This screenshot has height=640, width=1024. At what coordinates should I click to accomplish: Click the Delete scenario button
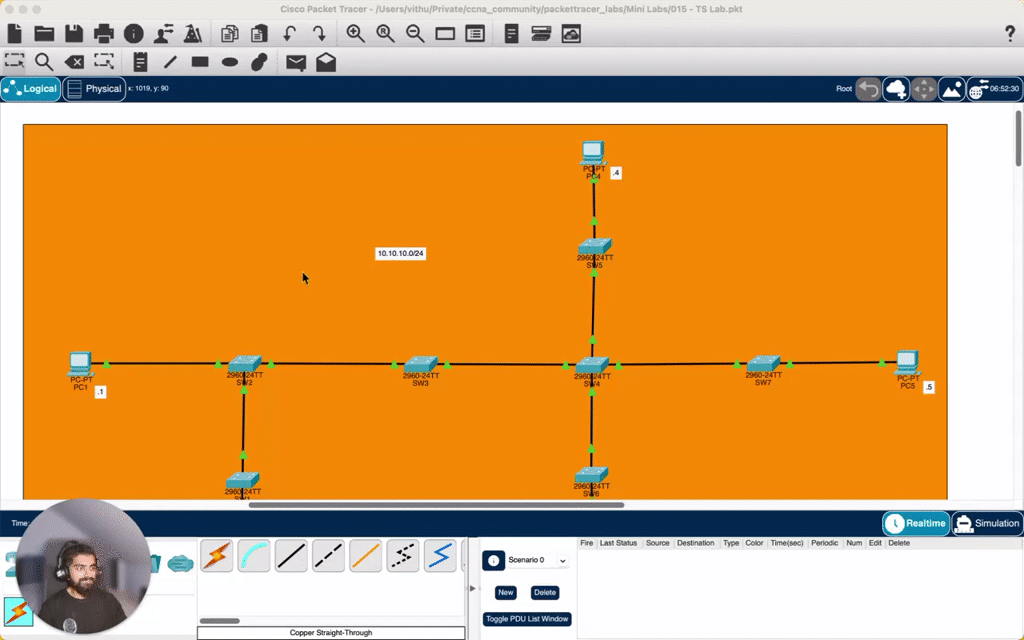(545, 592)
